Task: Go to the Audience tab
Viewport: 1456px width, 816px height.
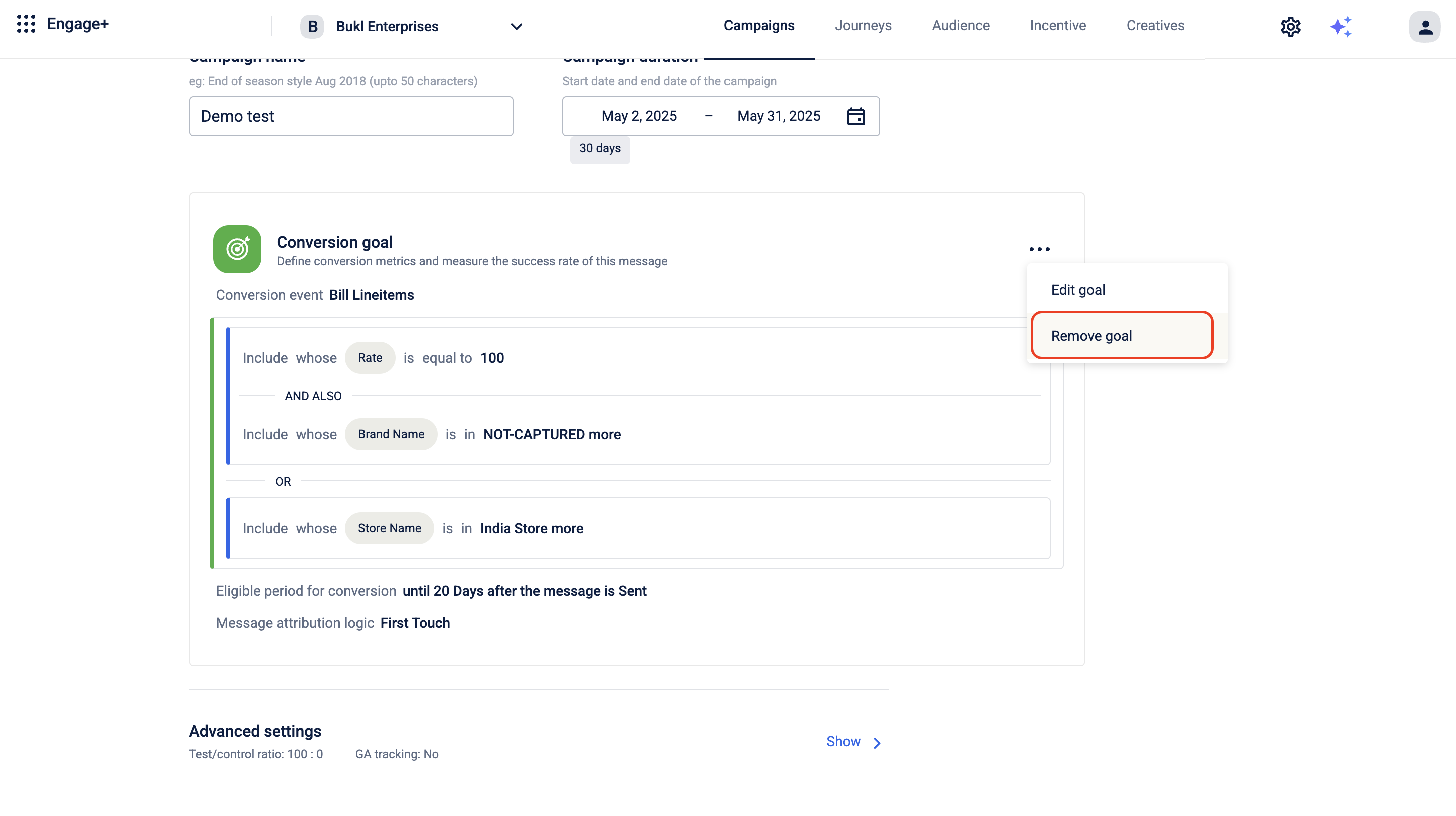Action: click(x=960, y=26)
